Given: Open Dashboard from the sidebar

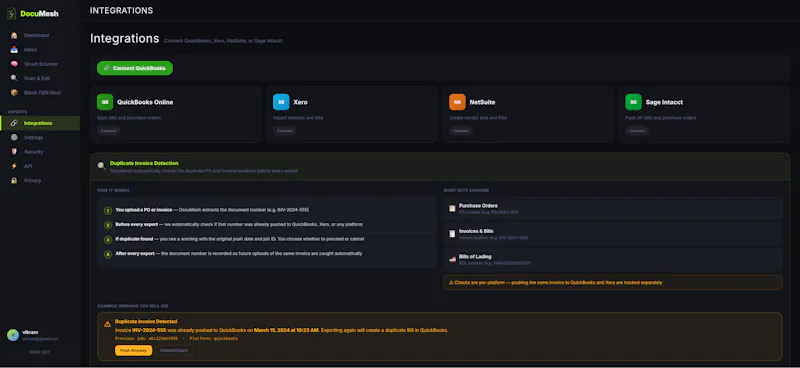Looking at the screenshot, I should tap(40, 35).
